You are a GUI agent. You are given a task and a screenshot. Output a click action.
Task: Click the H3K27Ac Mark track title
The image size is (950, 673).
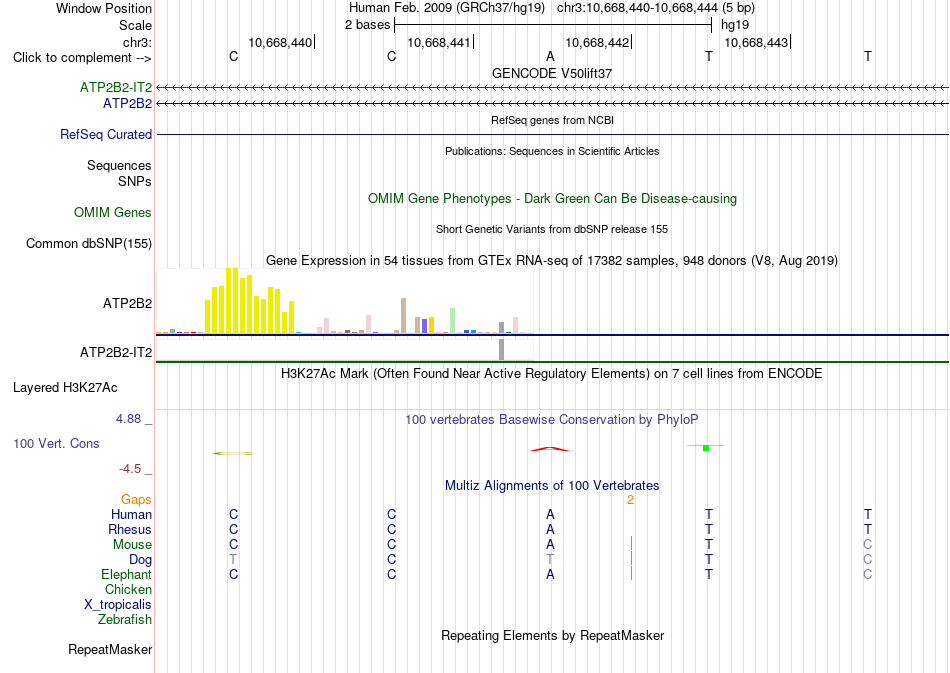(551, 374)
